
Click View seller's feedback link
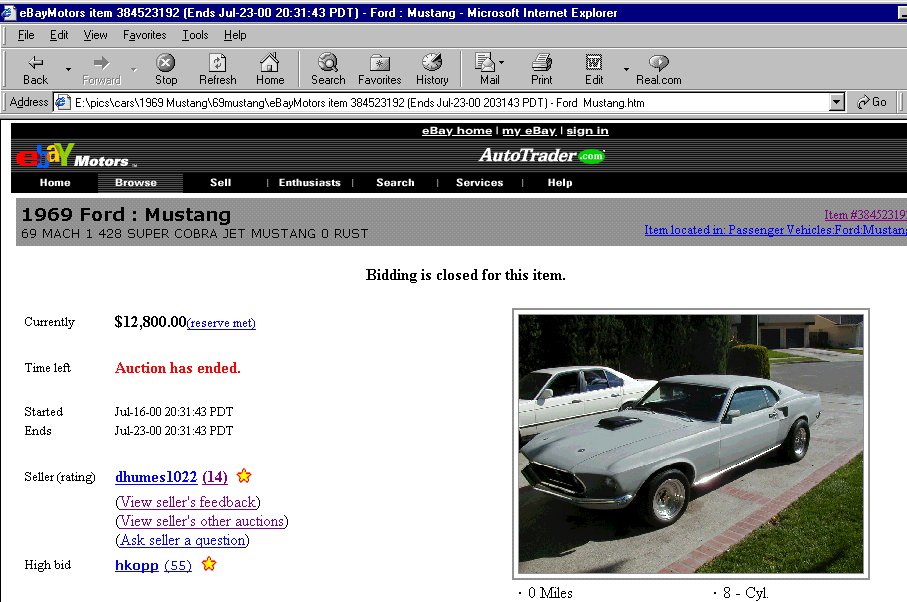[x=188, y=502]
